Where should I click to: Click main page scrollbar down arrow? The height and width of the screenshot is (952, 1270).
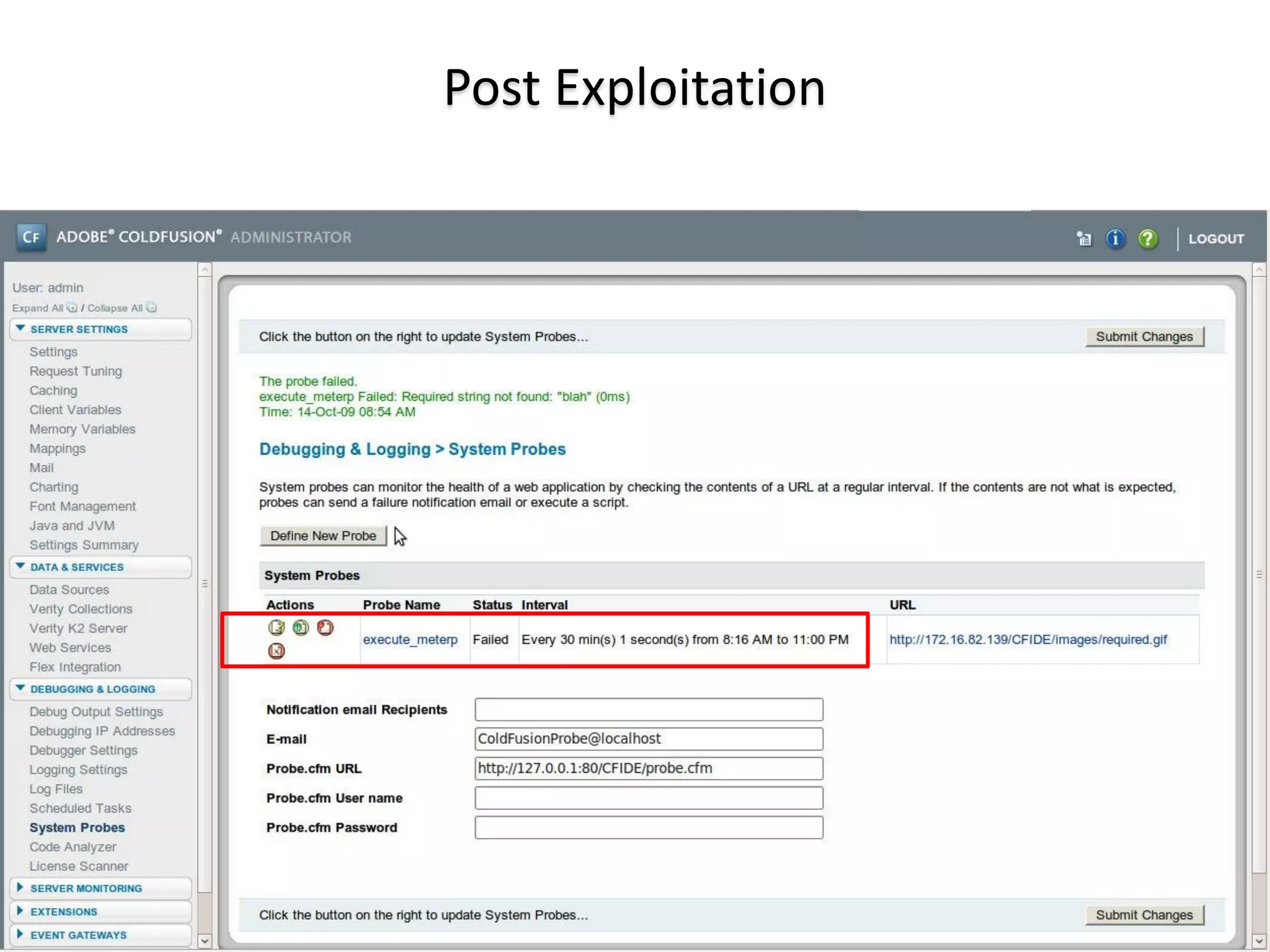[x=1259, y=941]
